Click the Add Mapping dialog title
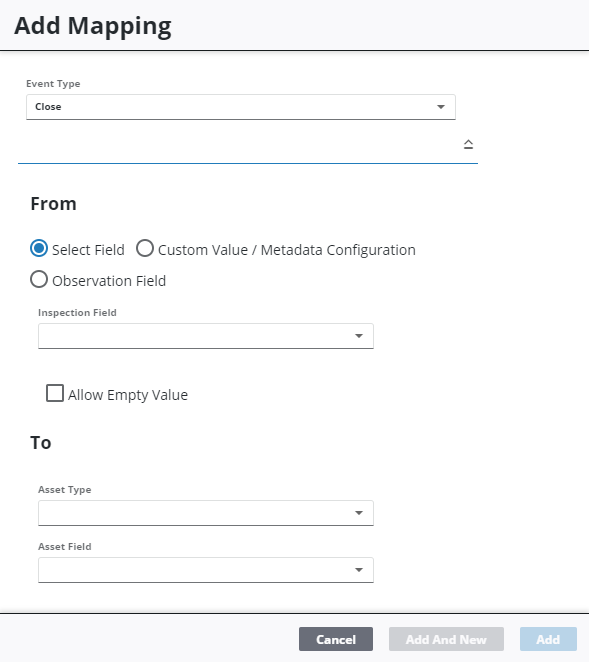The height and width of the screenshot is (662, 589). 93,26
